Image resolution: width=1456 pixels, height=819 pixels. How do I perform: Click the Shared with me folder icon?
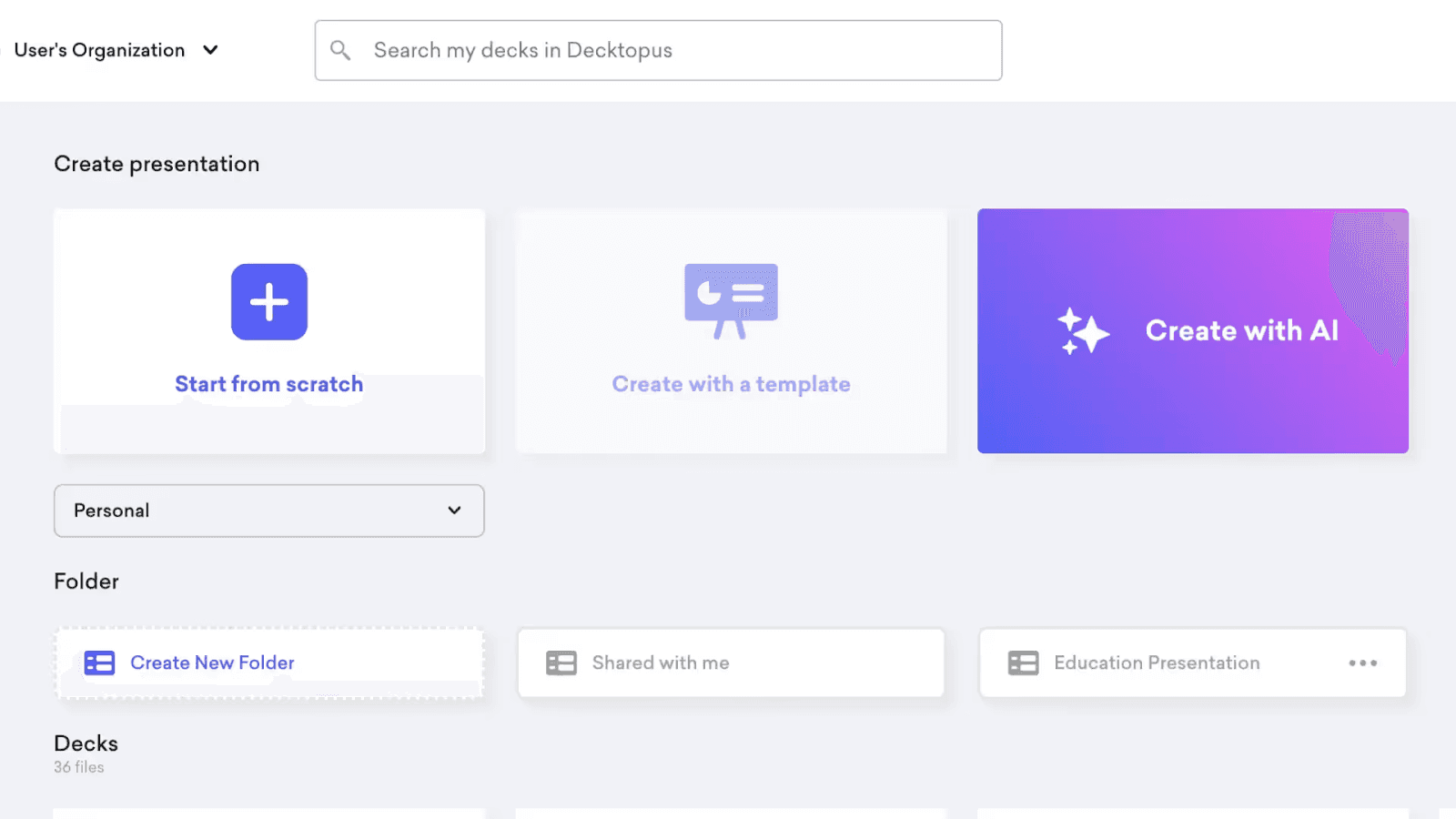click(561, 662)
